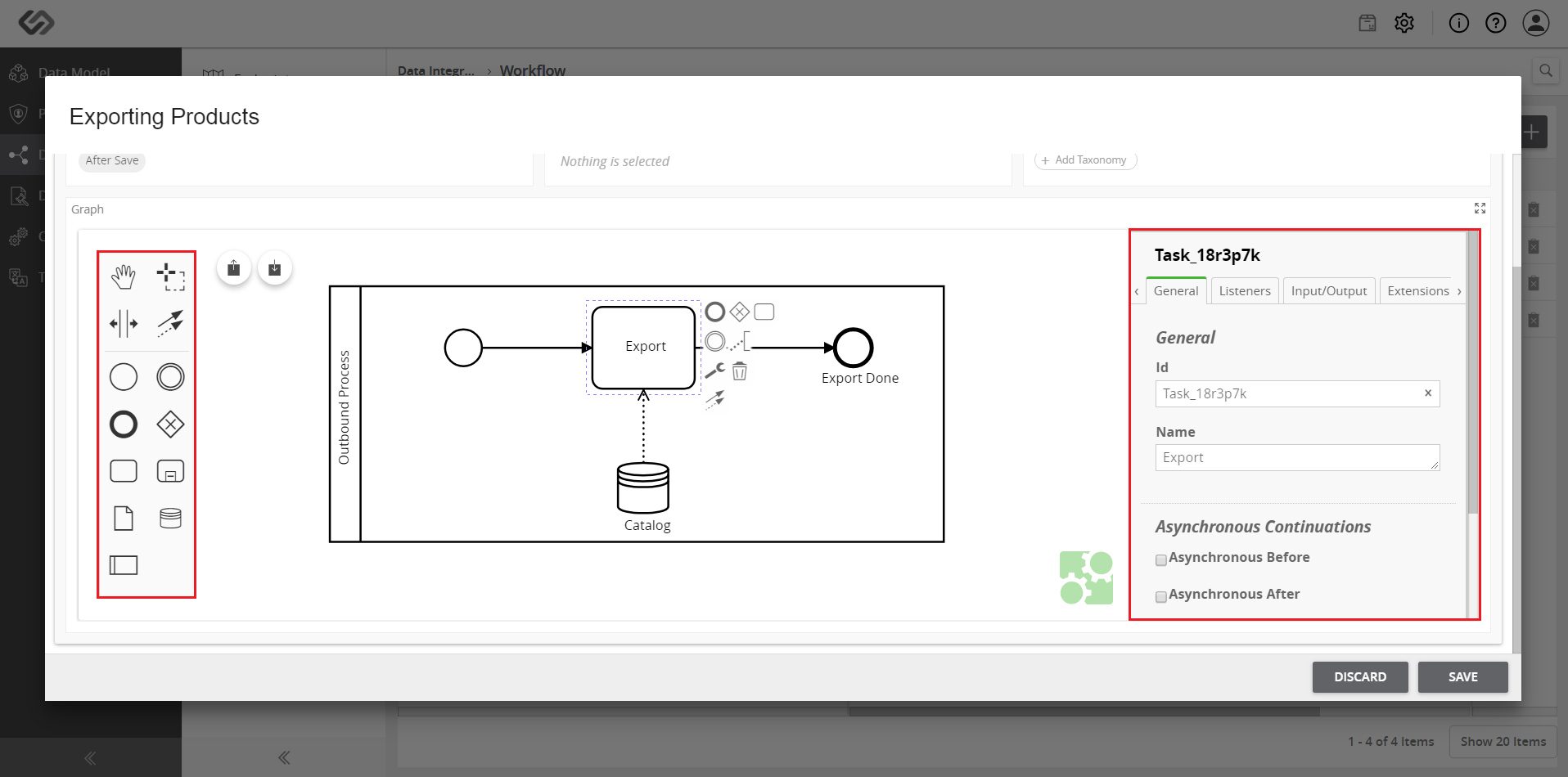Viewport: 1568px width, 777px height.
Task: Toggle graph fullscreen expand icon
Action: pos(1480,209)
